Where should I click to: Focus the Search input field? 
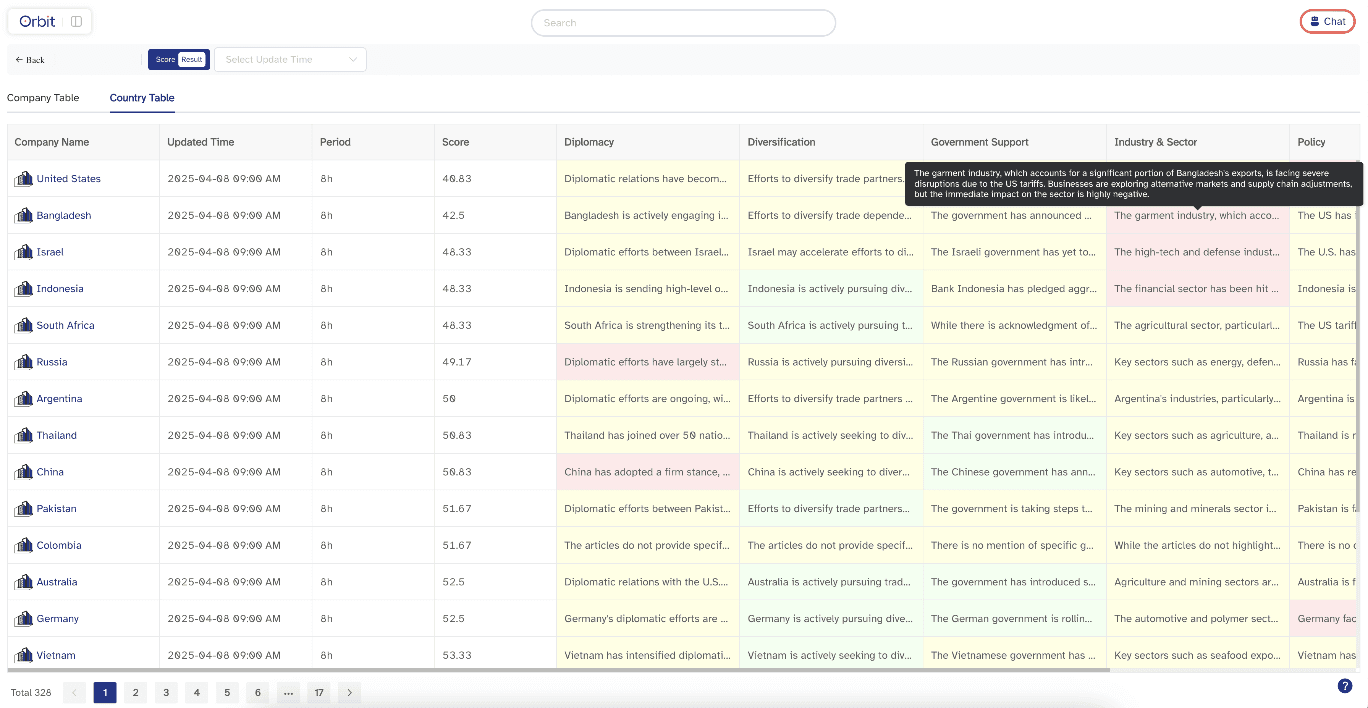click(683, 23)
